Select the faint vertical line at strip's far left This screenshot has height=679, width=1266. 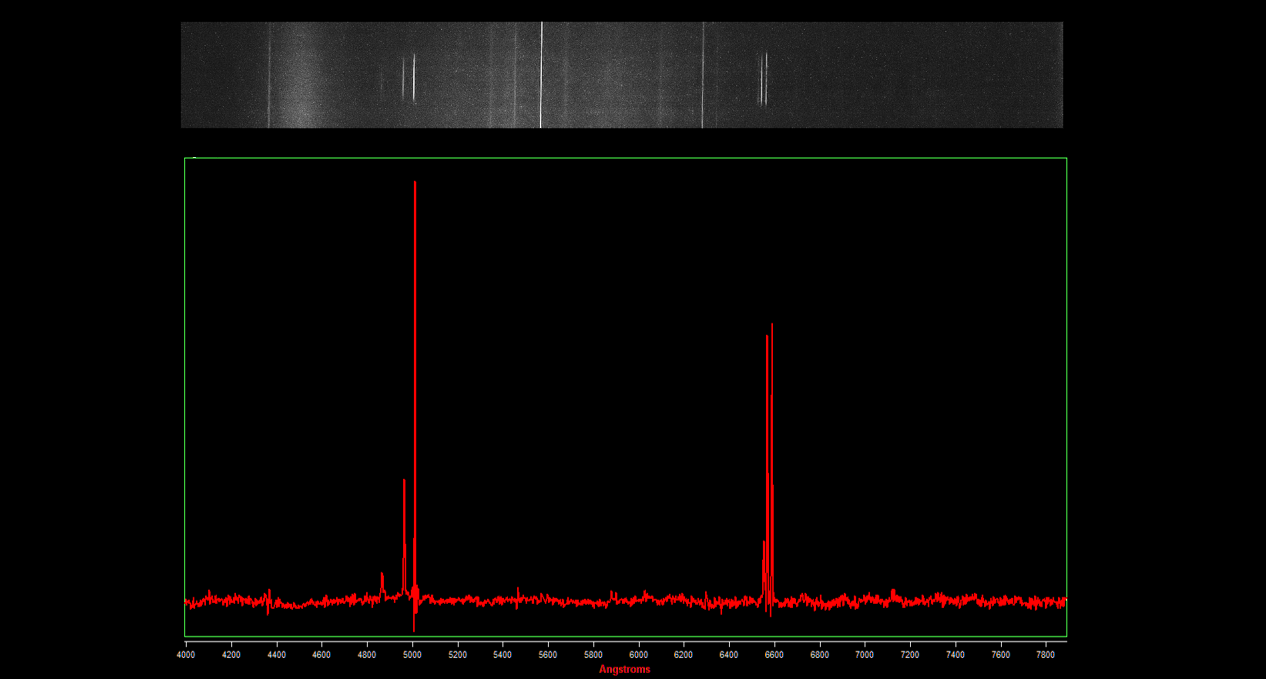pos(269,75)
